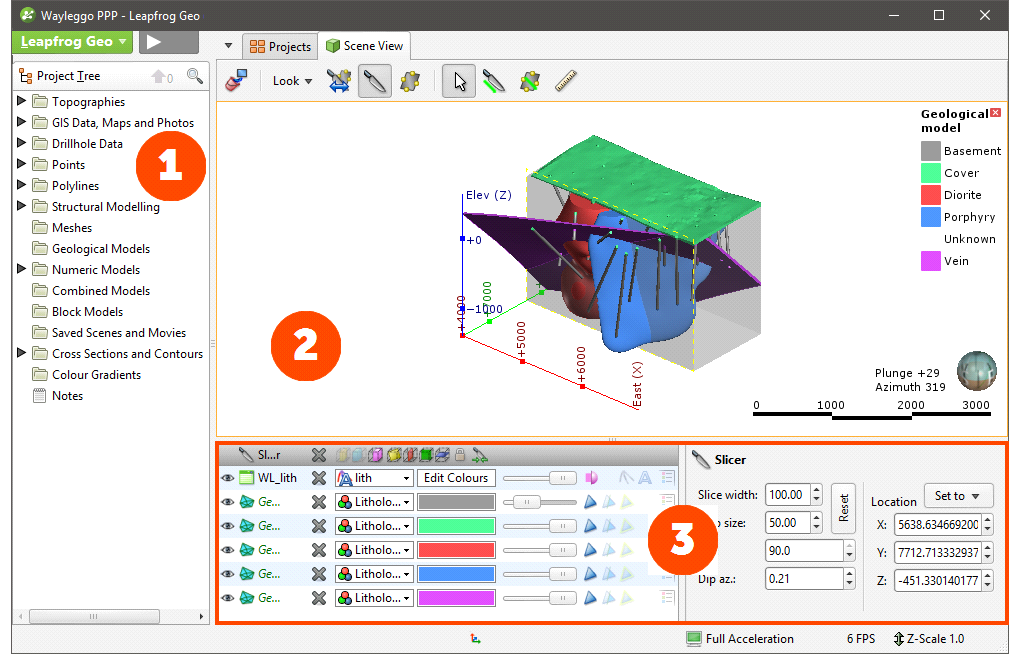Toggle the slicer lock icon
The width and height of the screenshot is (1021, 654).
pos(460,455)
